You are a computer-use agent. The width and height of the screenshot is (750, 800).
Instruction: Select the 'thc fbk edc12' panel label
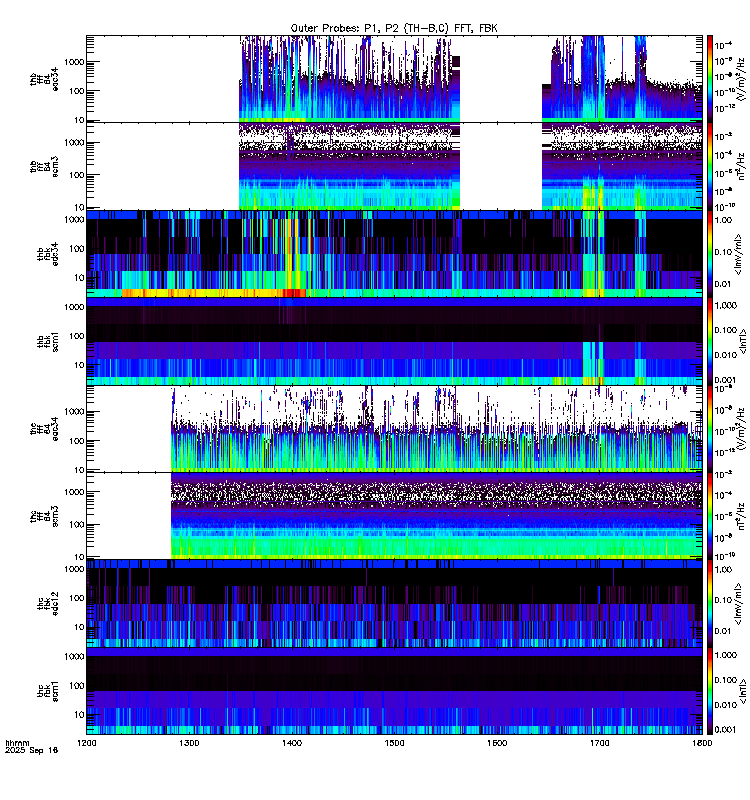click(x=47, y=604)
